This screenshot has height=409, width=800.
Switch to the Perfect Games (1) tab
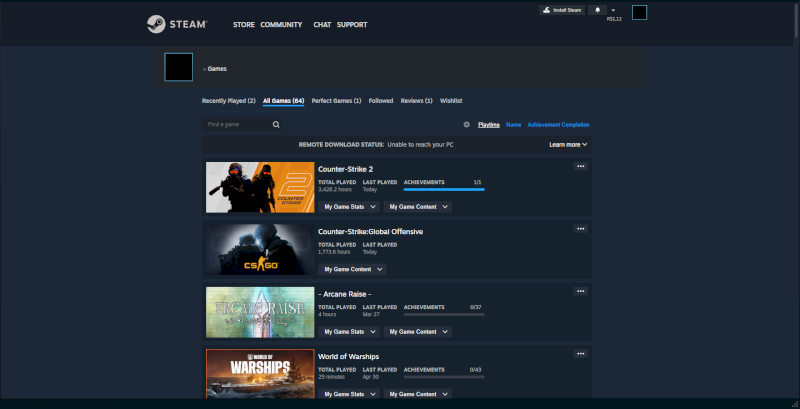336,101
